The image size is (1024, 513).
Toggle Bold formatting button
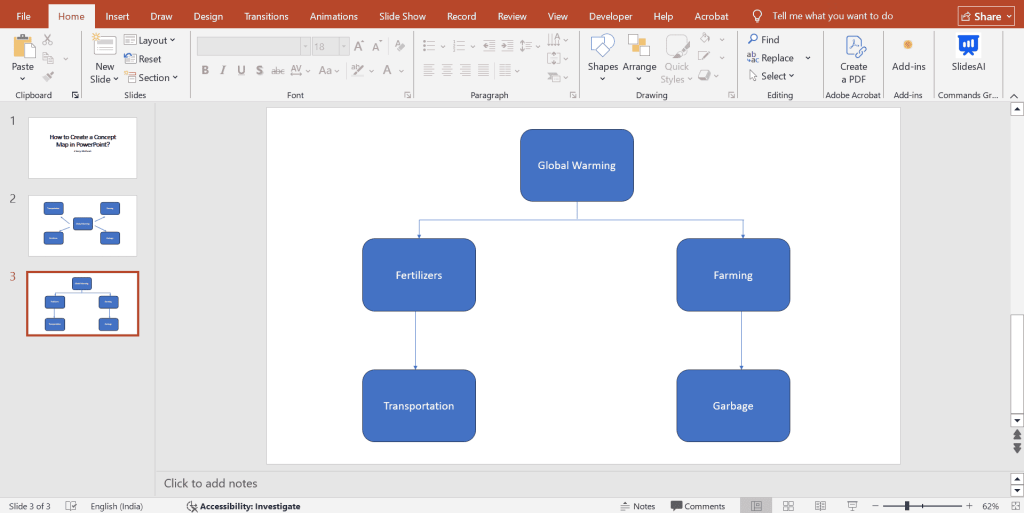coord(205,70)
